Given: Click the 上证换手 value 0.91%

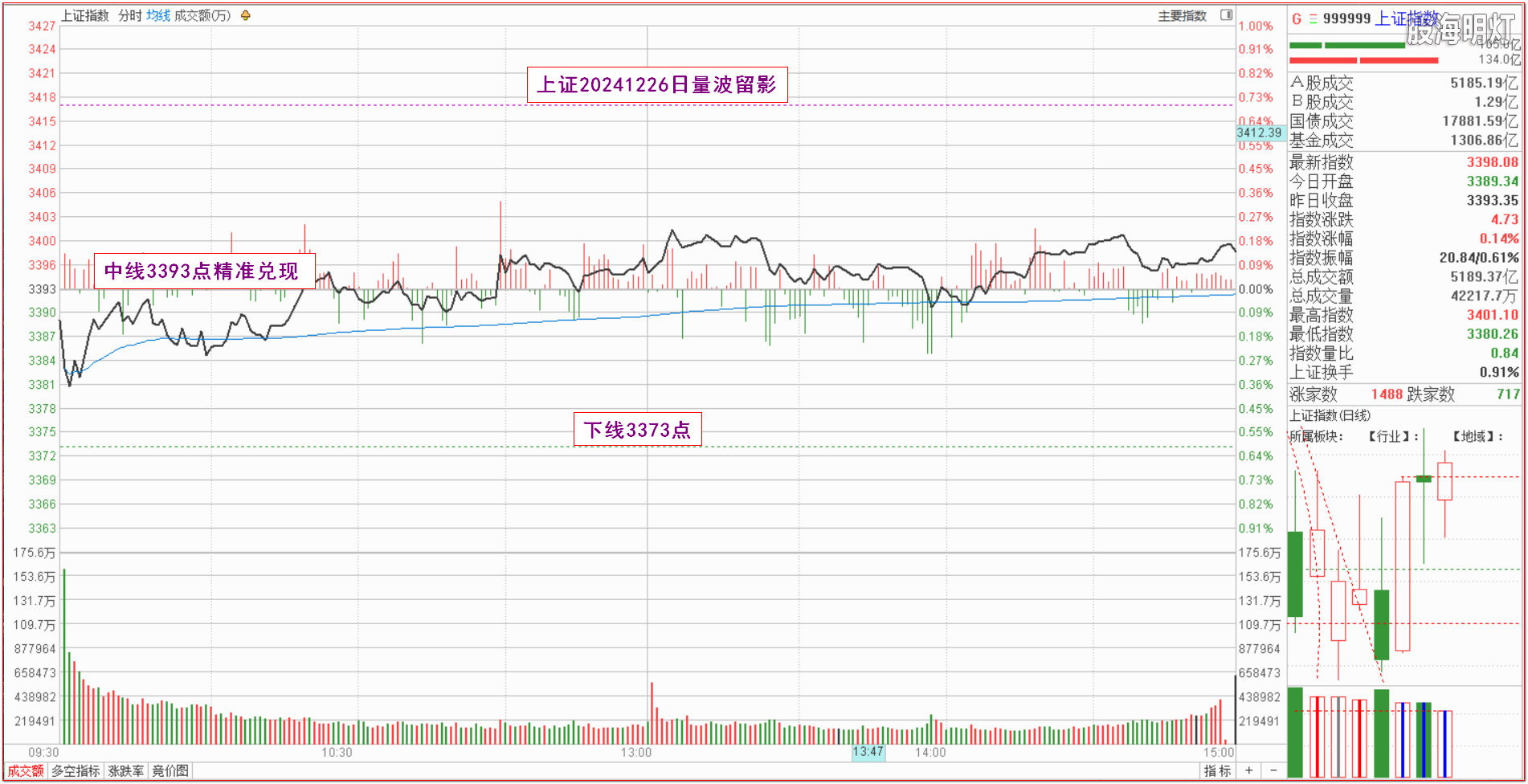Looking at the screenshot, I should pos(1499,373).
